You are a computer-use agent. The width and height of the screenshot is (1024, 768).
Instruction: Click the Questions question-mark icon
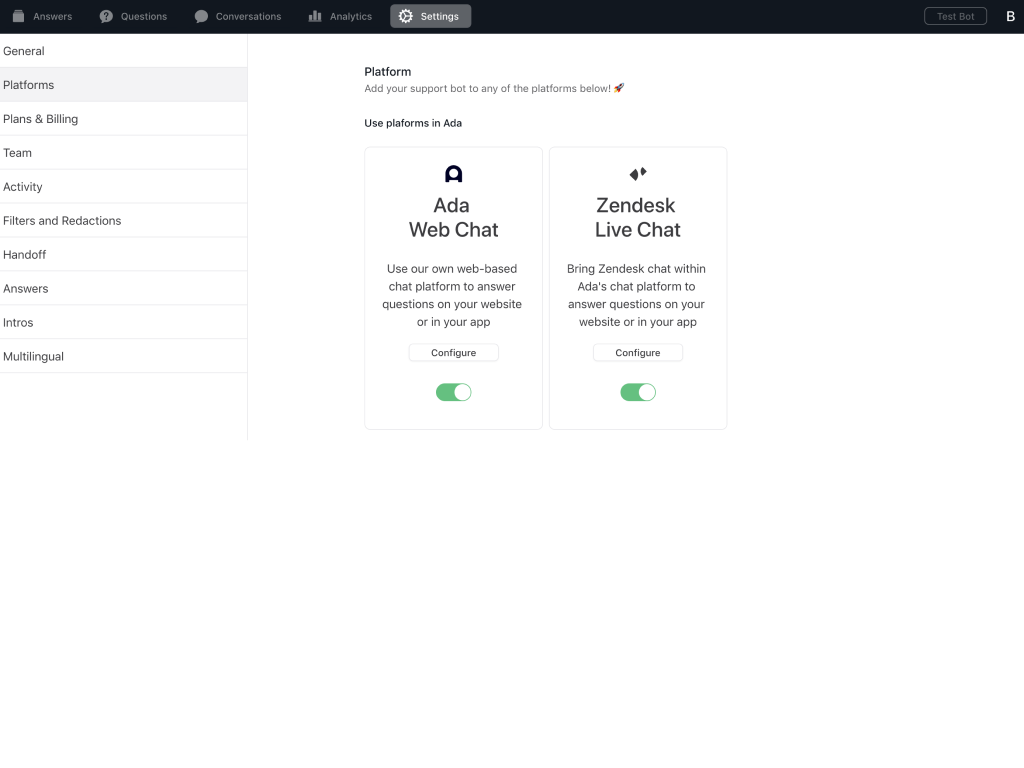click(x=106, y=16)
